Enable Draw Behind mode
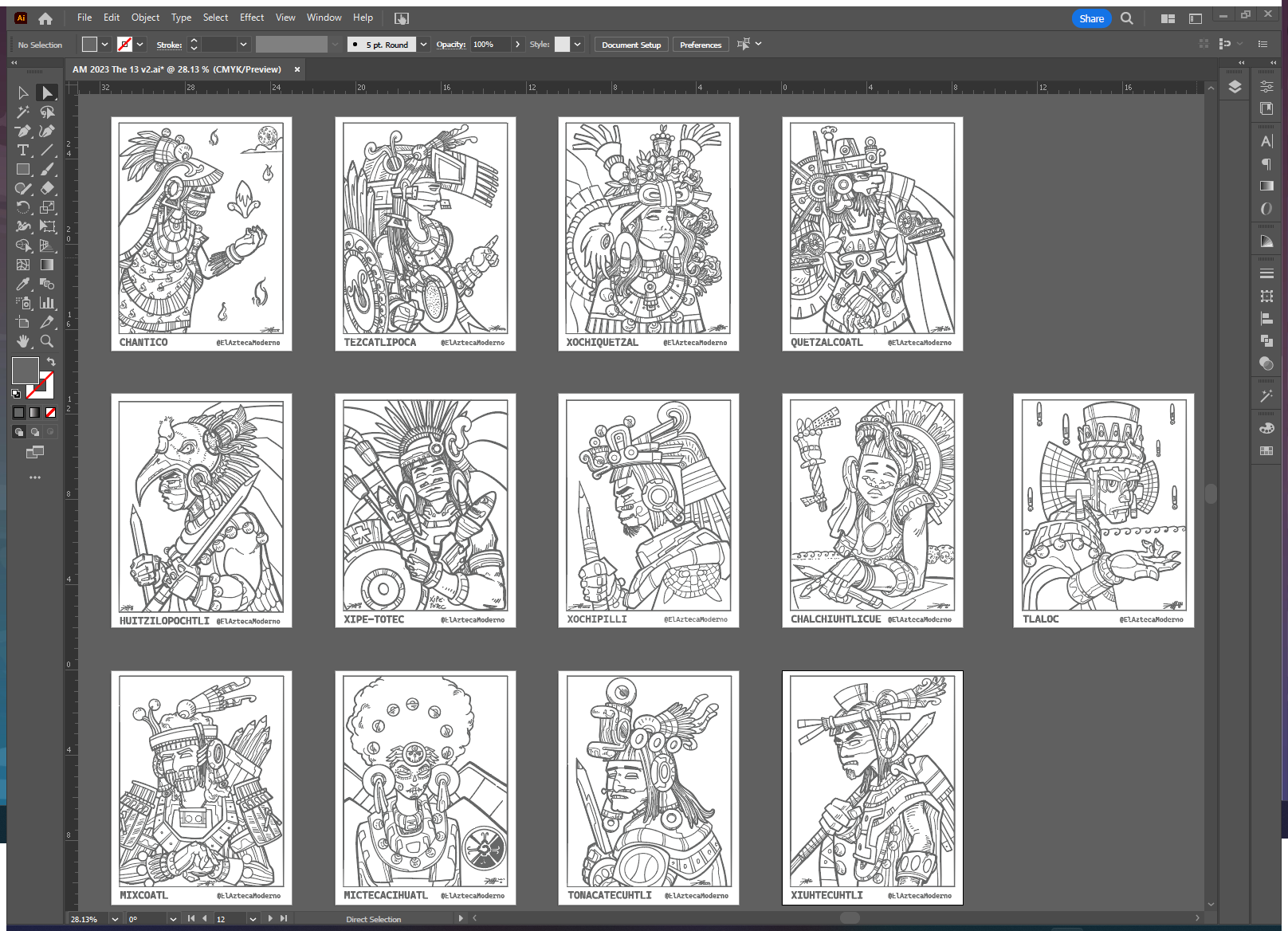The height and width of the screenshot is (931, 1288). pos(34,432)
